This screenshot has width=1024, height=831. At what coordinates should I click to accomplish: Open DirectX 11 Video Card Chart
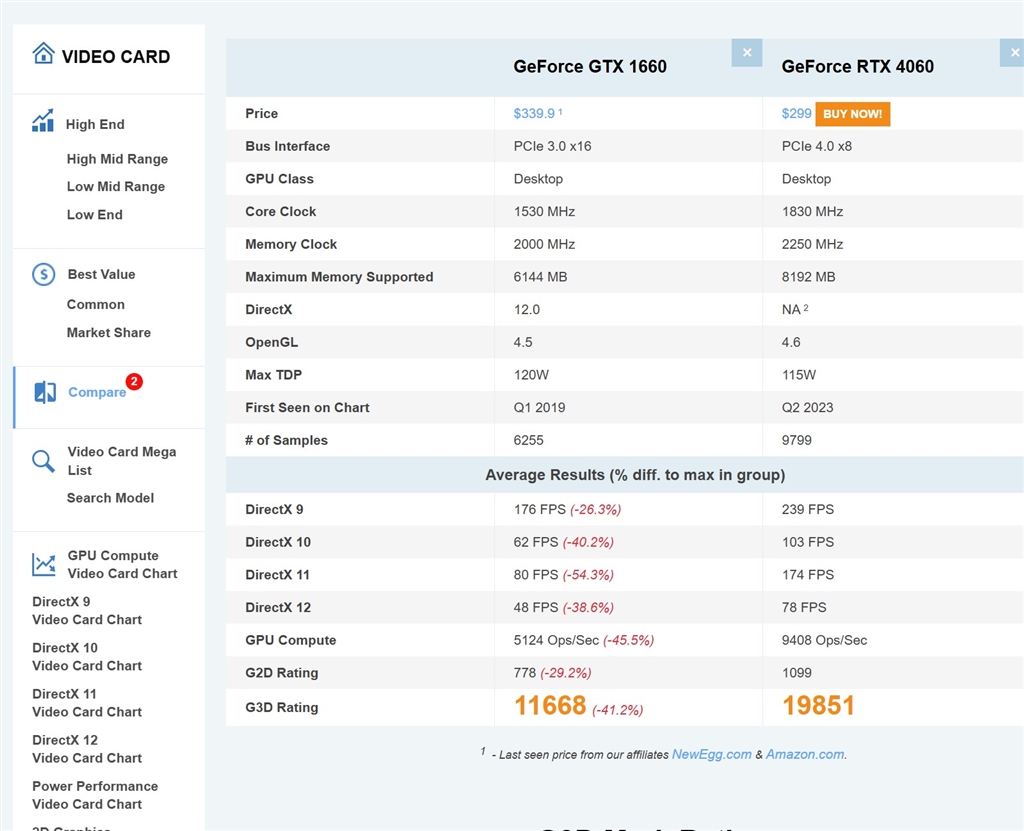(x=87, y=703)
